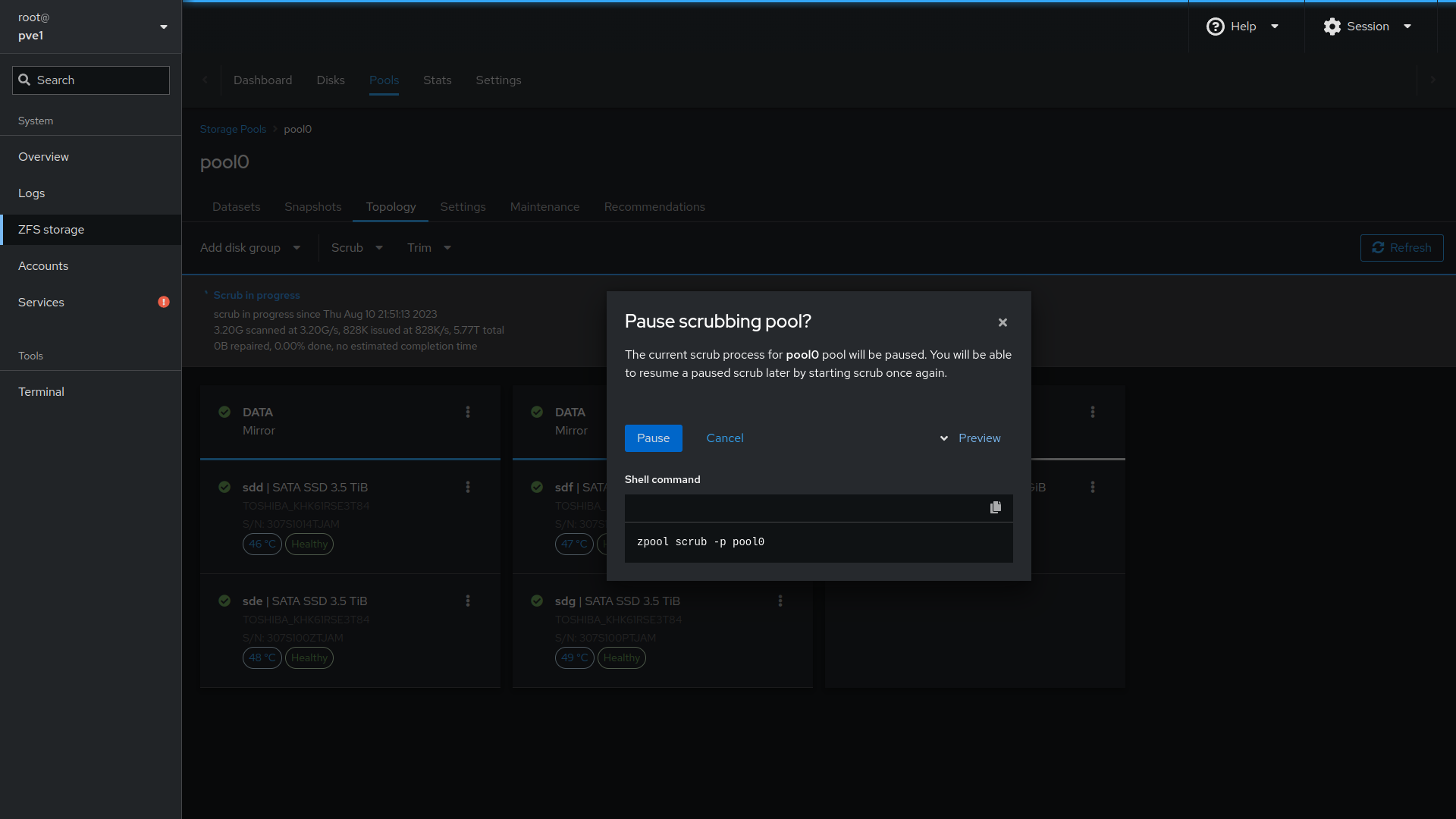Click Healthy badge on disk sde
Screen dimensions: 1456x819
point(309,657)
